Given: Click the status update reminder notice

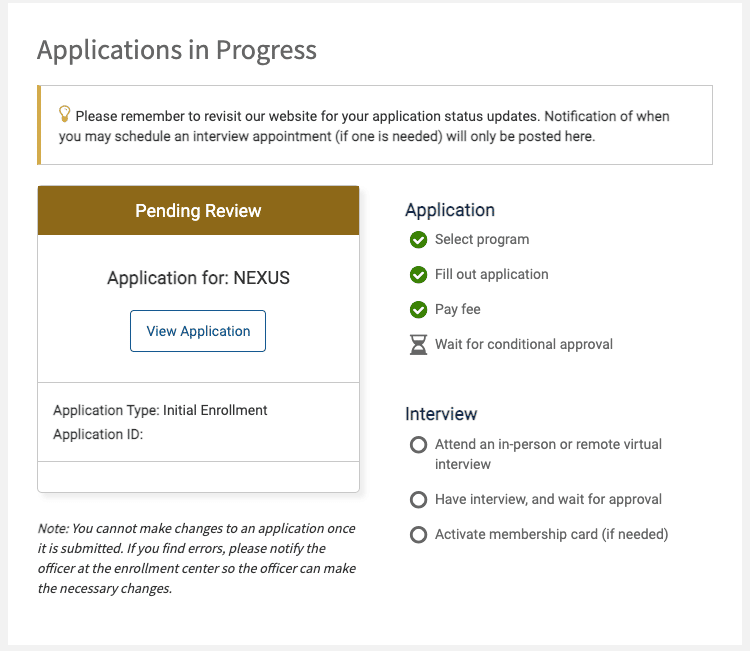Looking at the screenshot, I should [375, 126].
